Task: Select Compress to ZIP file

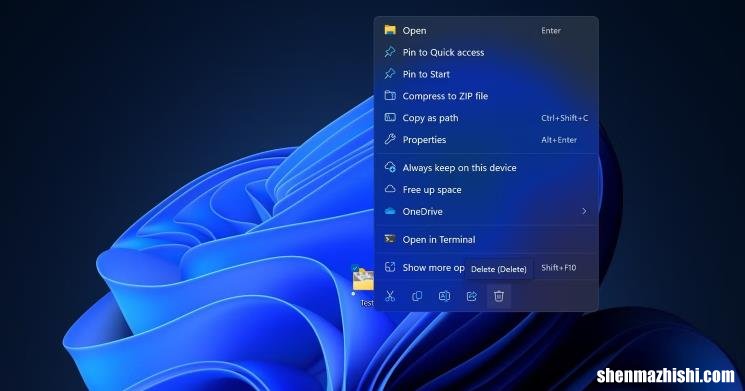Action: tap(486, 96)
